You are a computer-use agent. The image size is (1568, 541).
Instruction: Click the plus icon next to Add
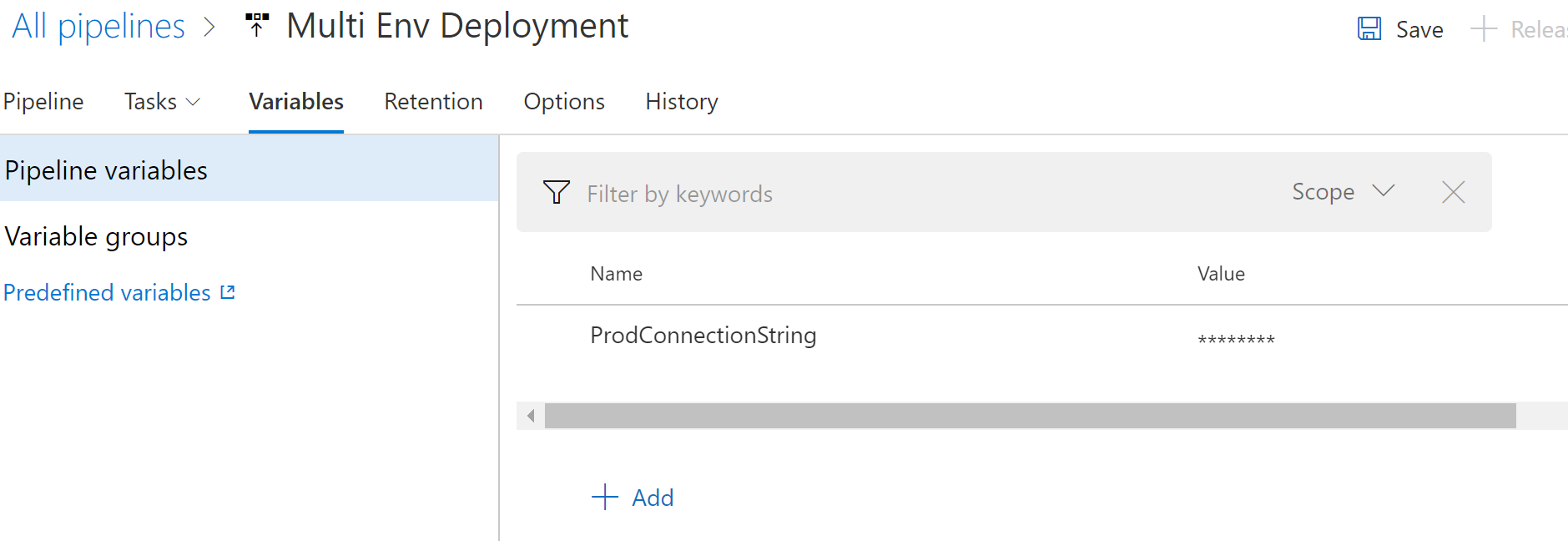click(605, 498)
